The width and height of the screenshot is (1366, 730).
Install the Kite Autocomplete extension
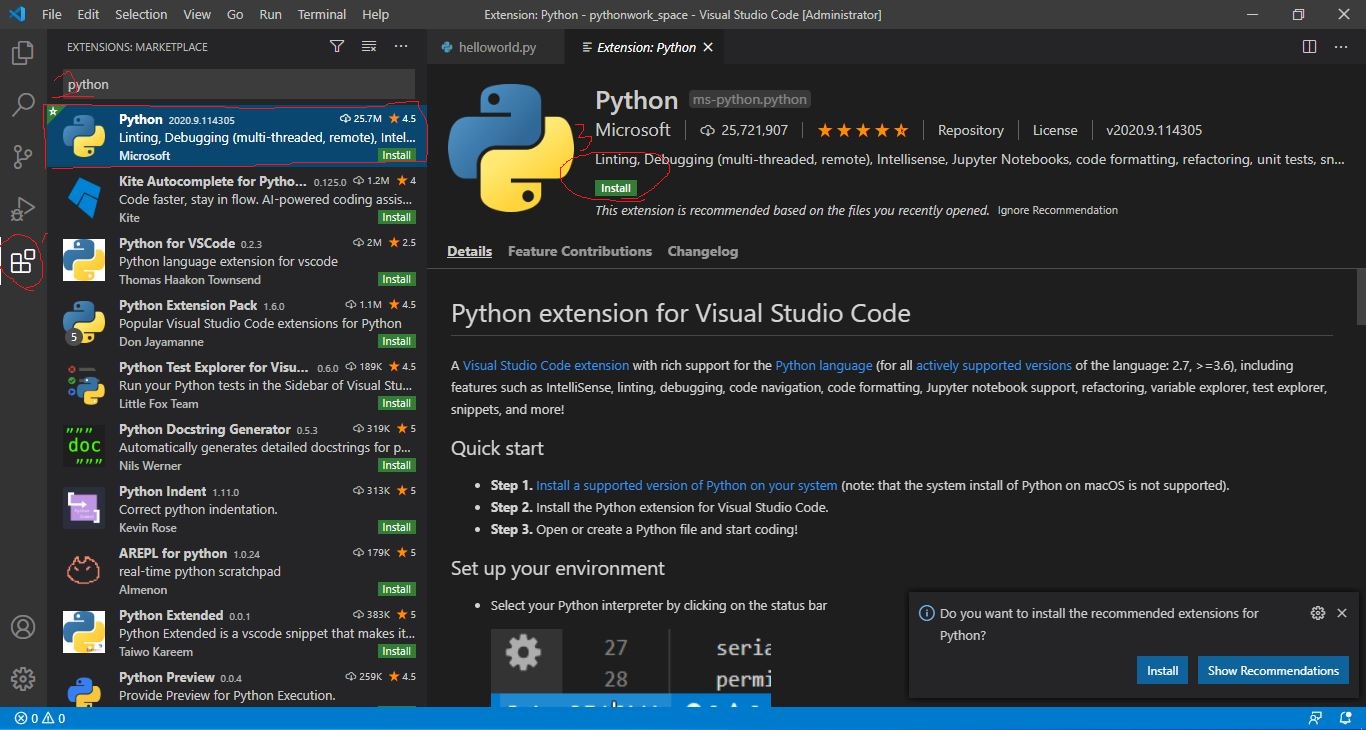[x=397, y=217]
